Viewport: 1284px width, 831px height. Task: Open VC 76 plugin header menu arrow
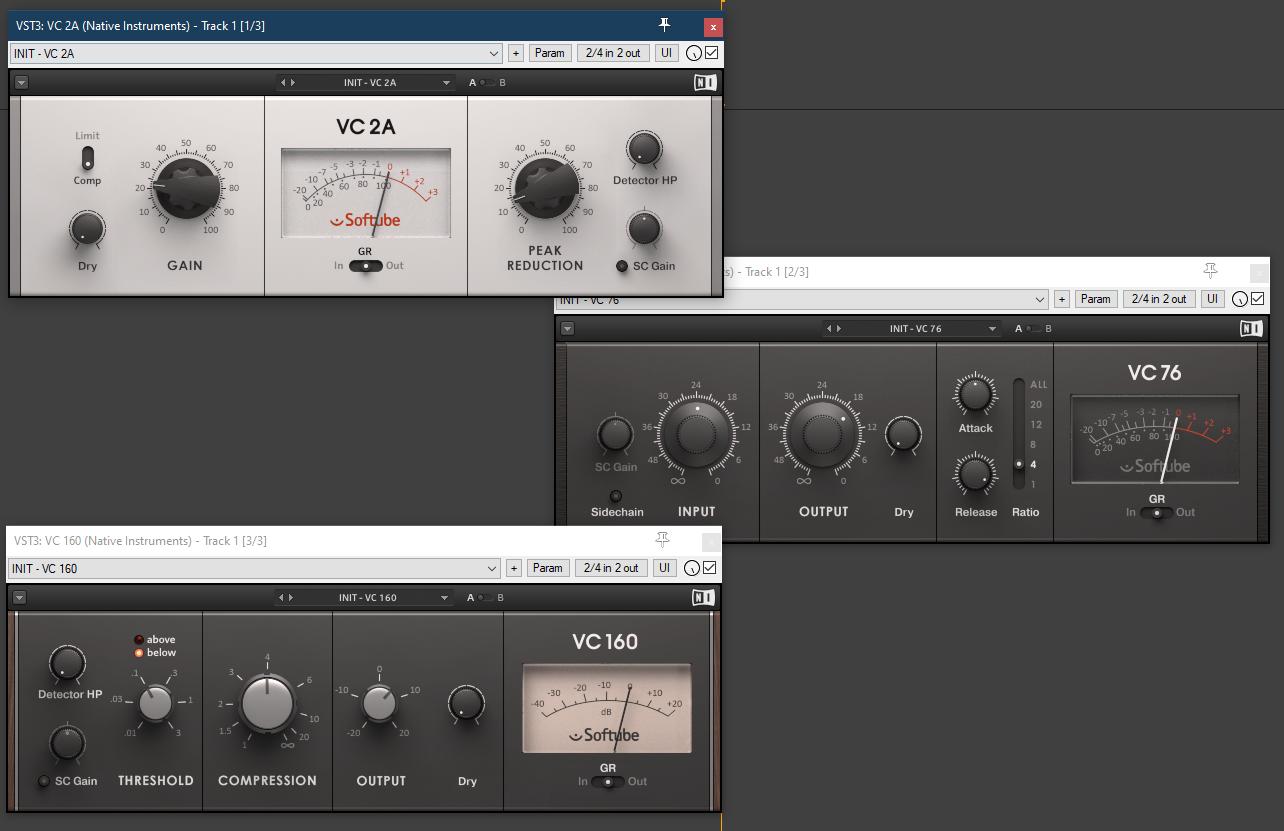coord(567,328)
